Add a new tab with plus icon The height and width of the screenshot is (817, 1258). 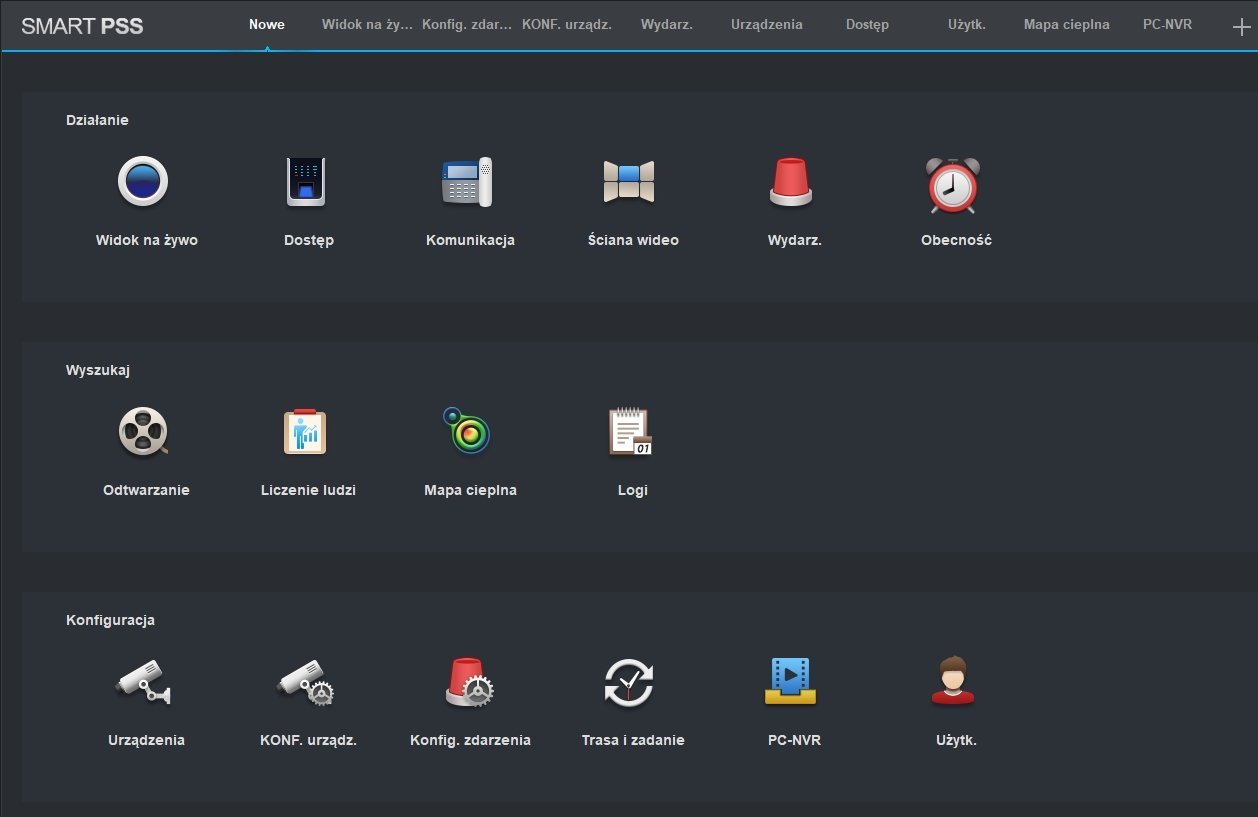tap(1241, 27)
